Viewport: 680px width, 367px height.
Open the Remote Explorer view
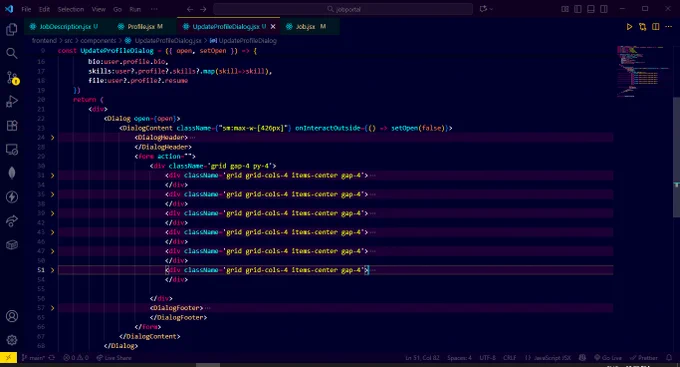12,150
